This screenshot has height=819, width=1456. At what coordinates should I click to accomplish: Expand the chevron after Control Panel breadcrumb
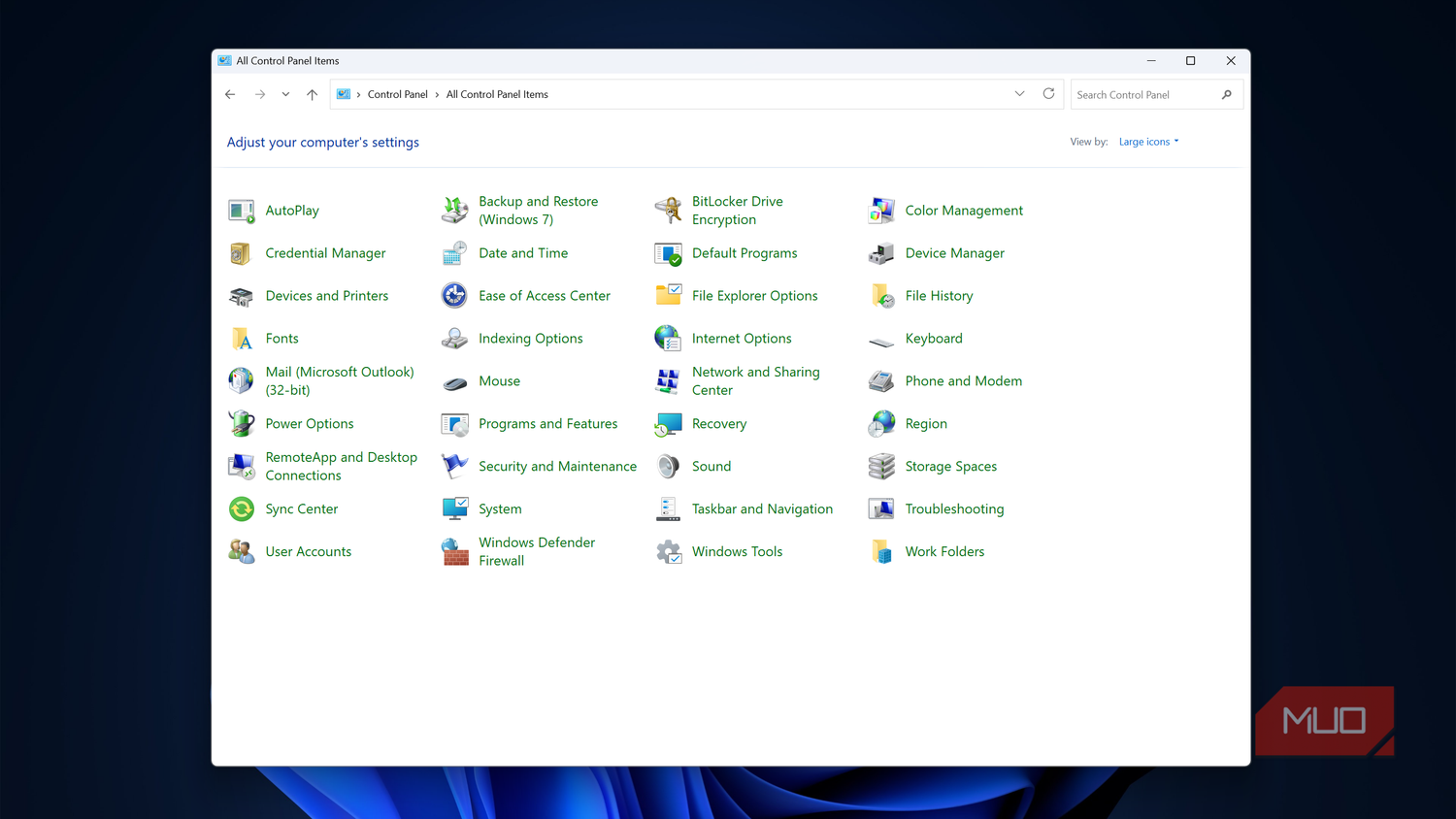[x=437, y=94]
